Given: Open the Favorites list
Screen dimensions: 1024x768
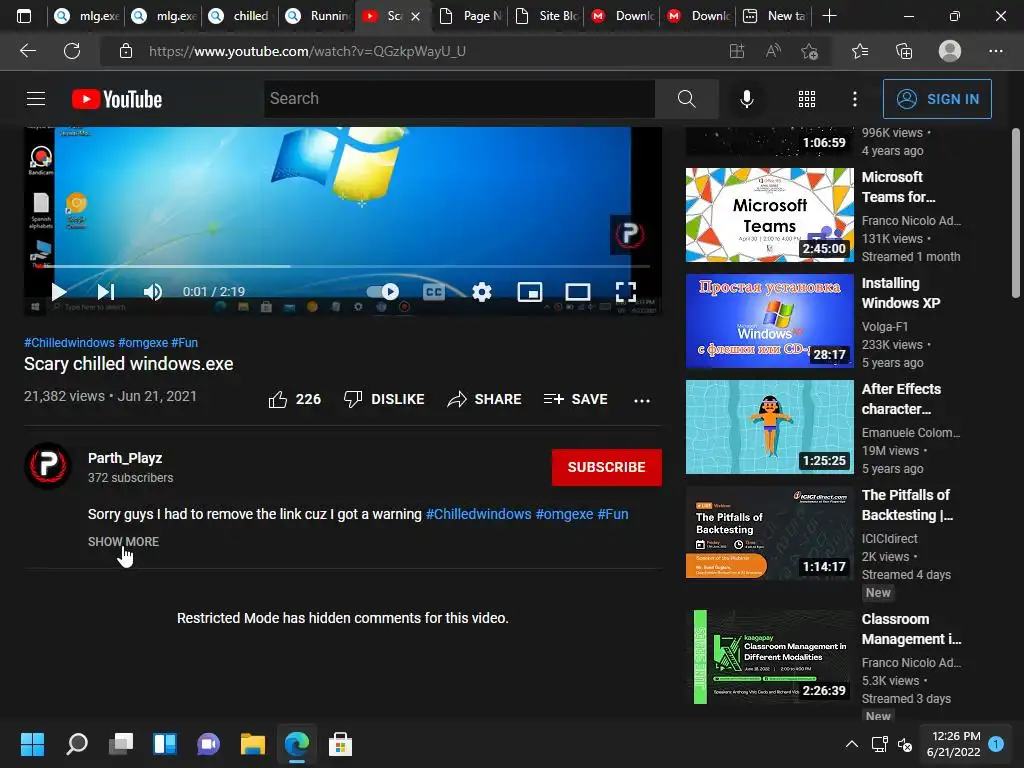Looking at the screenshot, I should [x=860, y=51].
